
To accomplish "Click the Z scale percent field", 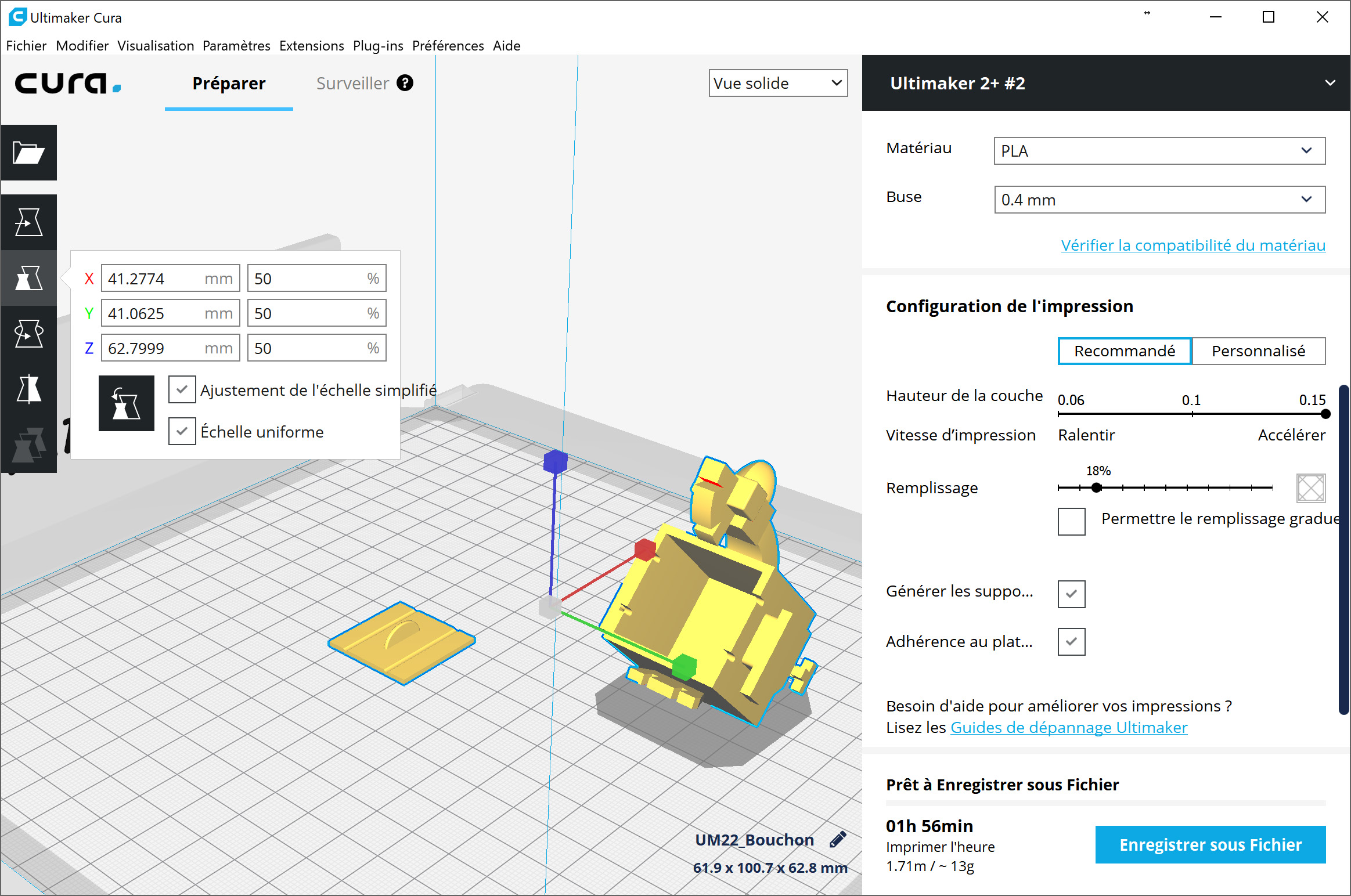I will click(x=317, y=348).
